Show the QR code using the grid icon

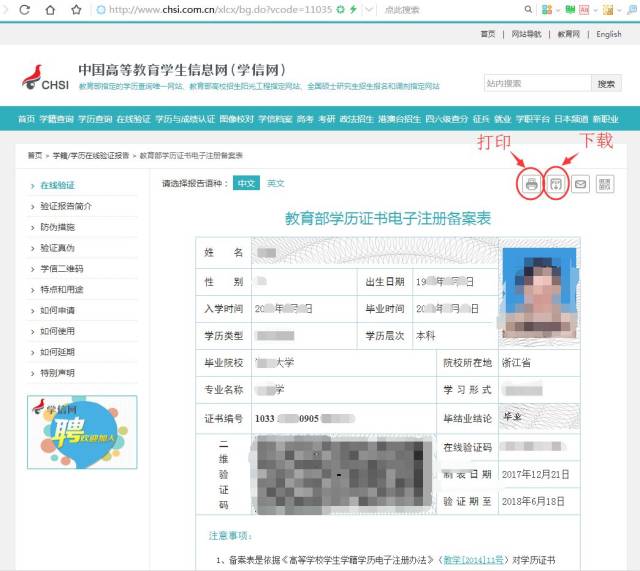[605, 184]
